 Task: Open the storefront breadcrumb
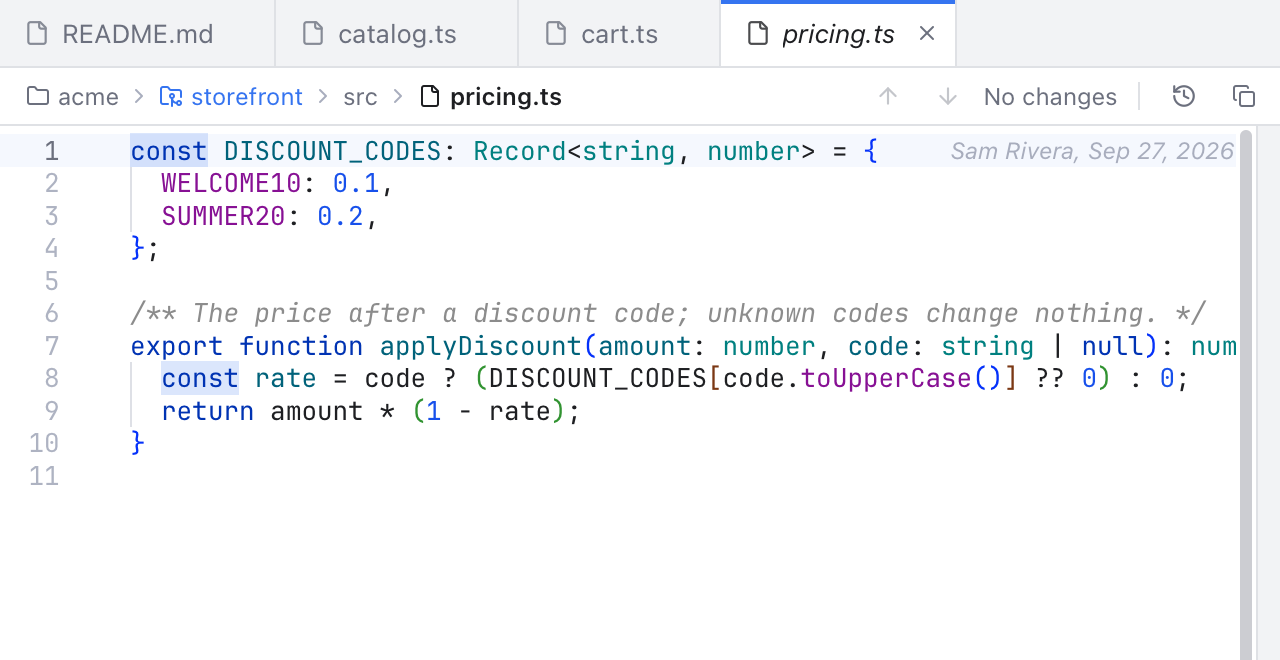pos(231,97)
